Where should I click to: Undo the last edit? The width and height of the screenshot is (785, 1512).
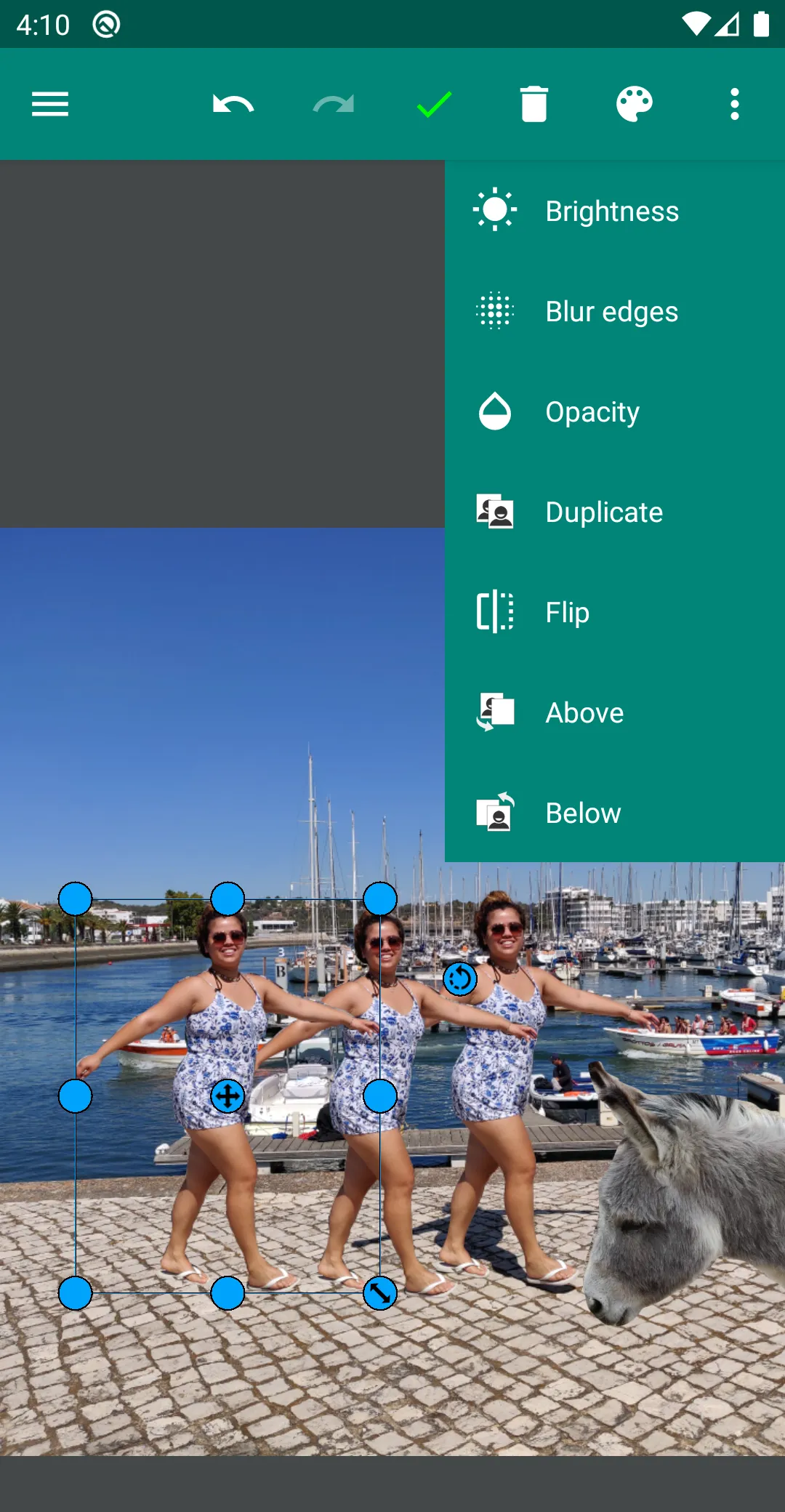coord(233,105)
